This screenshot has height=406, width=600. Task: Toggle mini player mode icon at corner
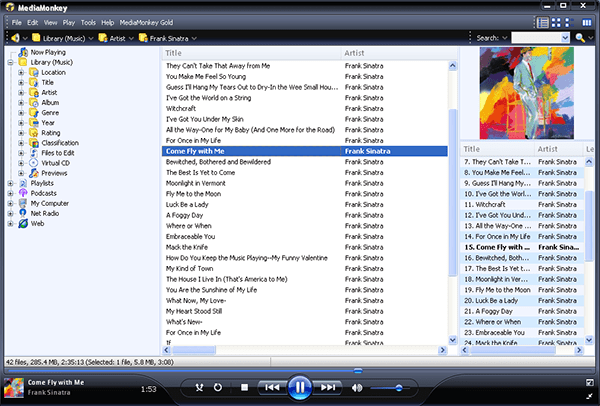click(590, 396)
